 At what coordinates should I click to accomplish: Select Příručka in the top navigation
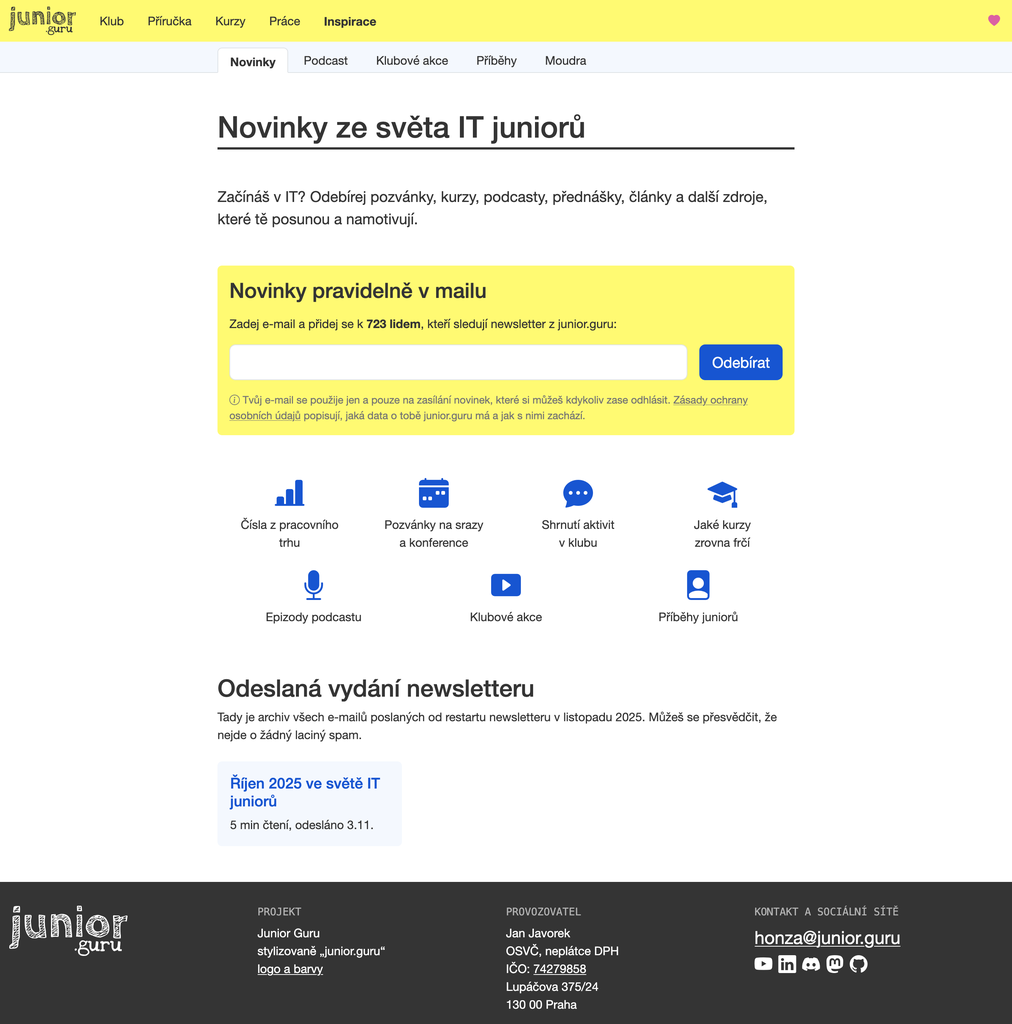pyautogui.click(x=169, y=21)
